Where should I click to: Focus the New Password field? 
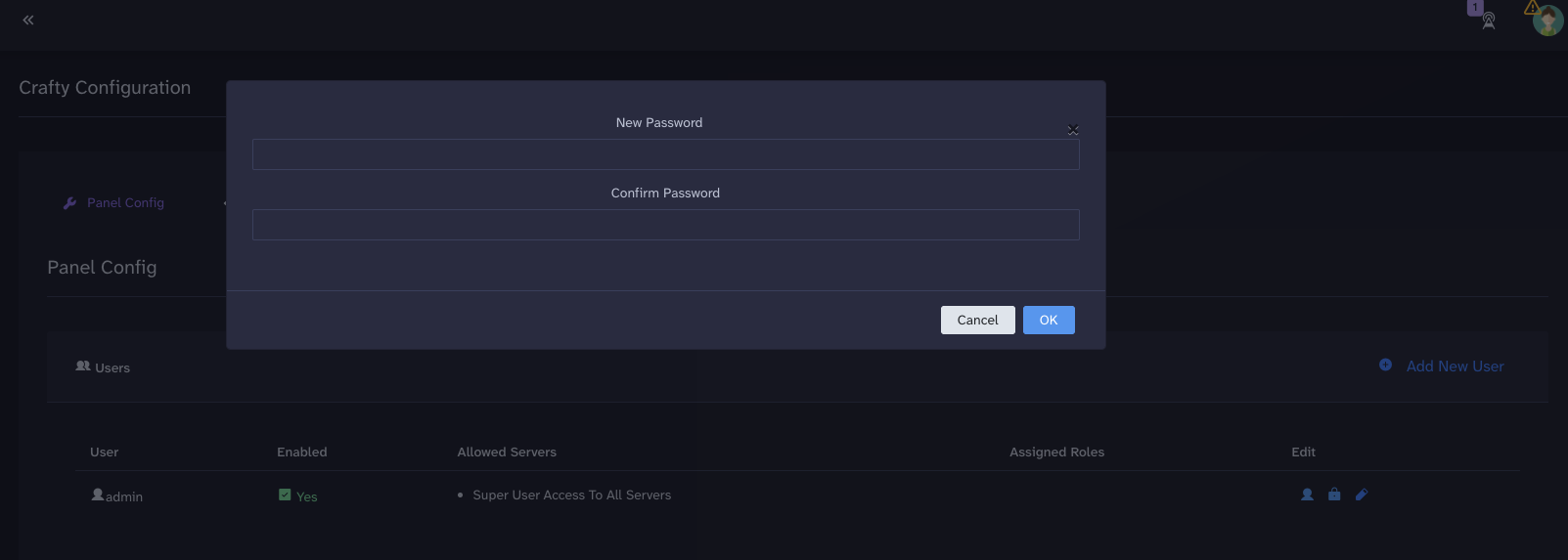coord(665,154)
